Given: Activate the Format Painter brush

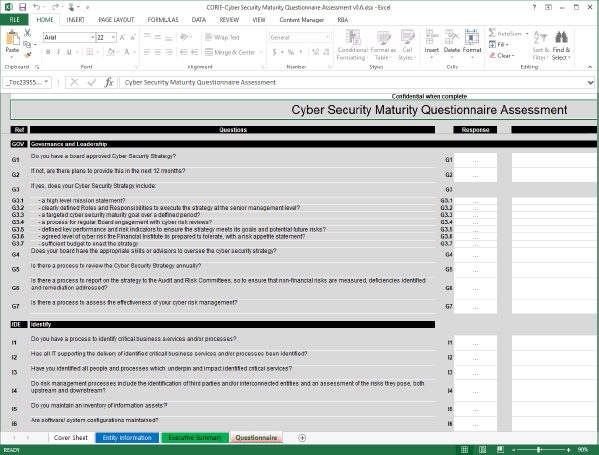Looking at the screenshot, I should pyautogui.click(x=28, y=55).
